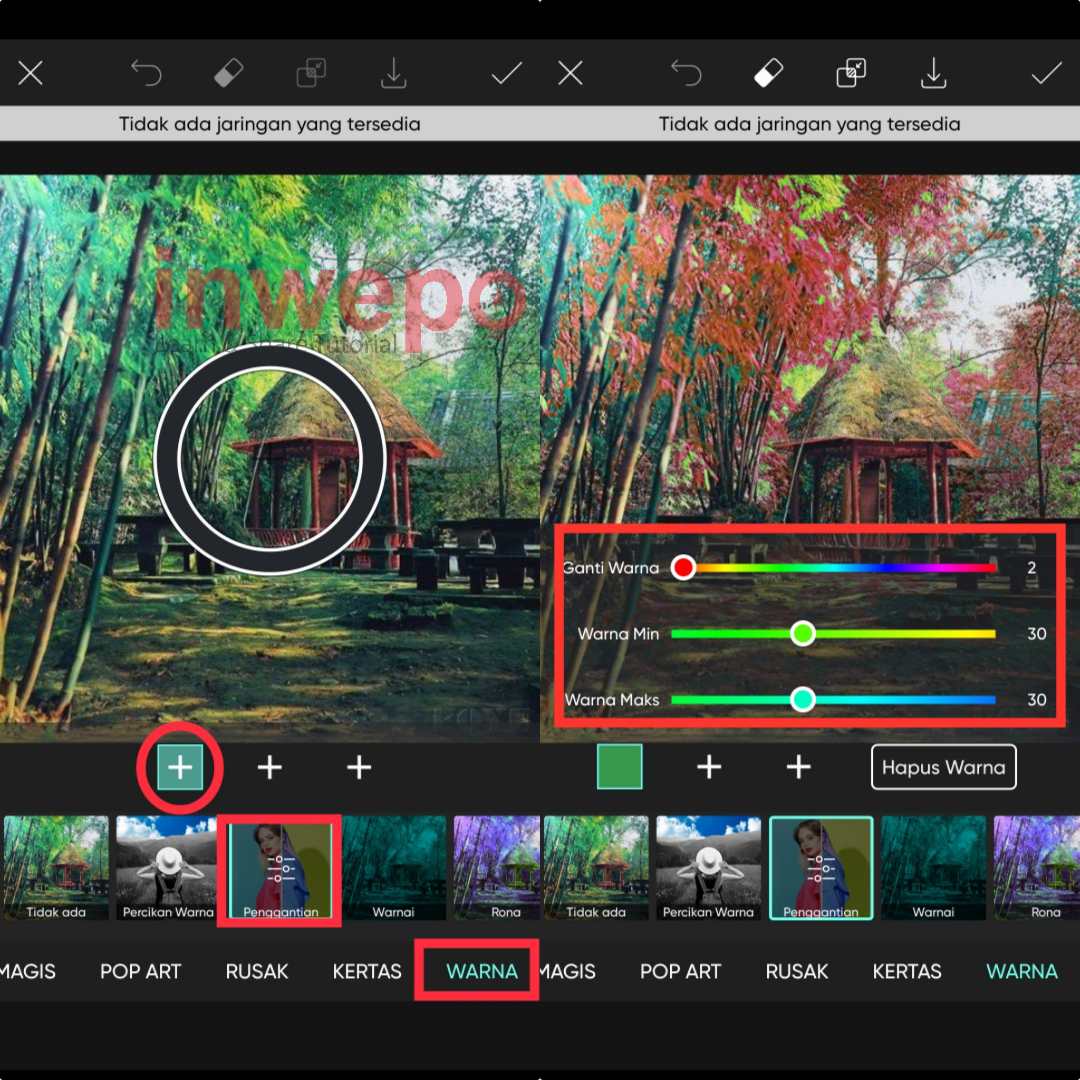This screenshot has width=1080, height=1080.
Task: Adjust the Ganti Warna slider handle
Action: tap(683, 567)
